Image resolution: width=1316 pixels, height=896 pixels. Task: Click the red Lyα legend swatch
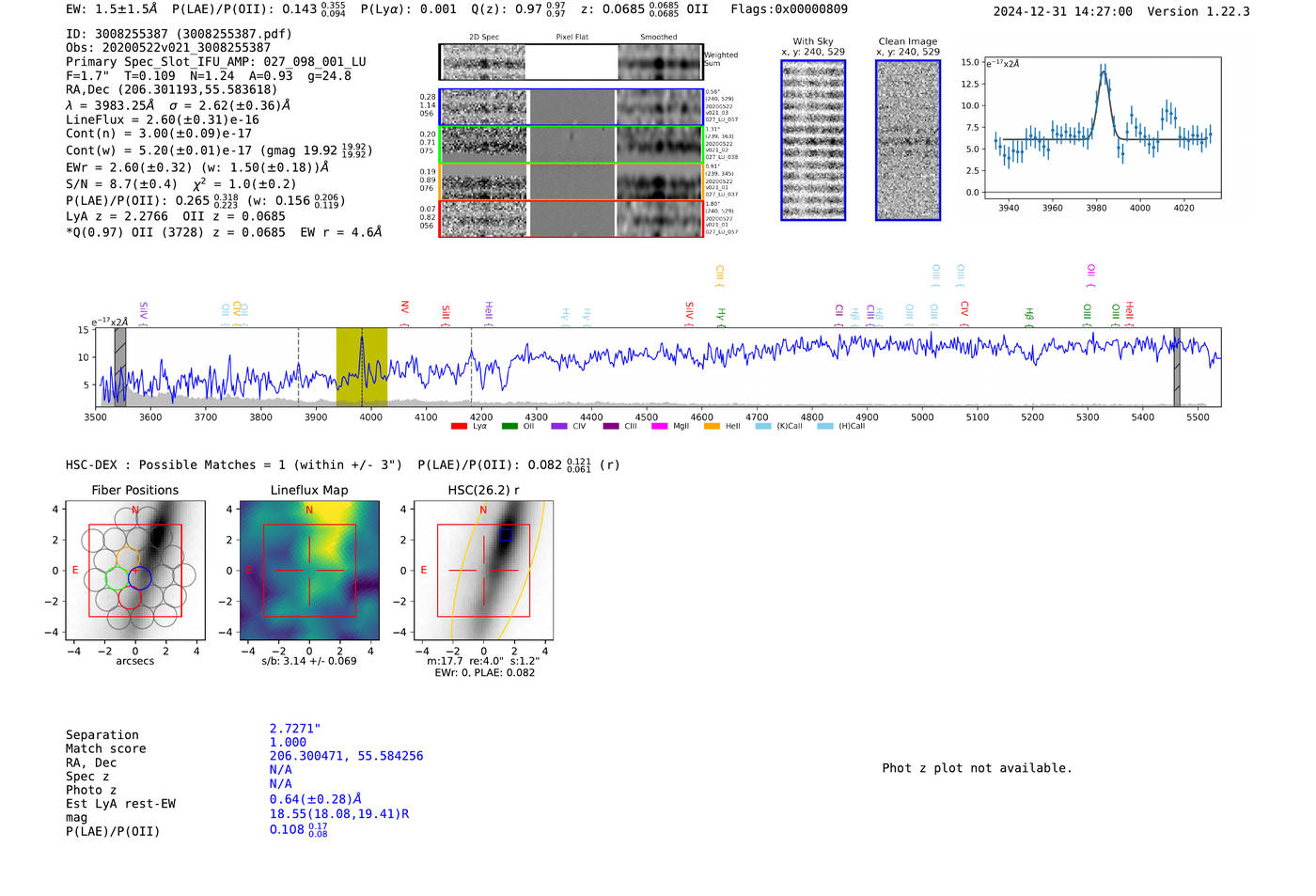tap(459, 426)
